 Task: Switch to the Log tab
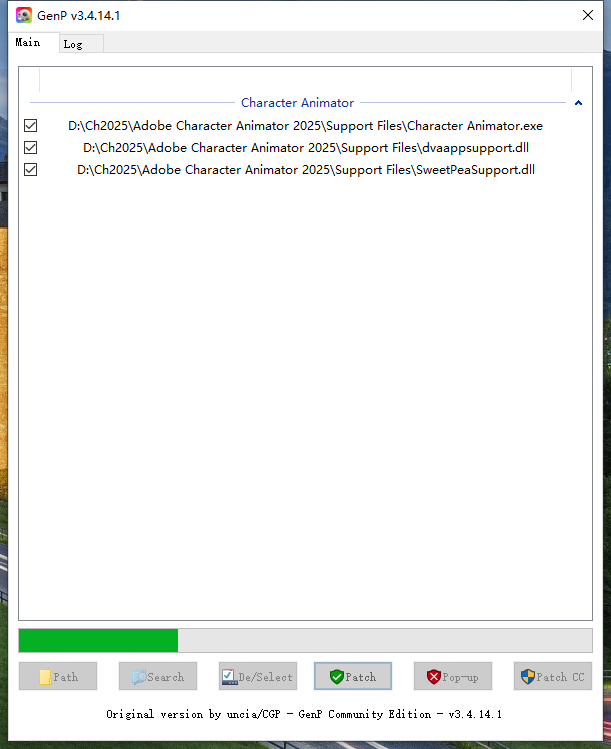(x=81, y=44)
